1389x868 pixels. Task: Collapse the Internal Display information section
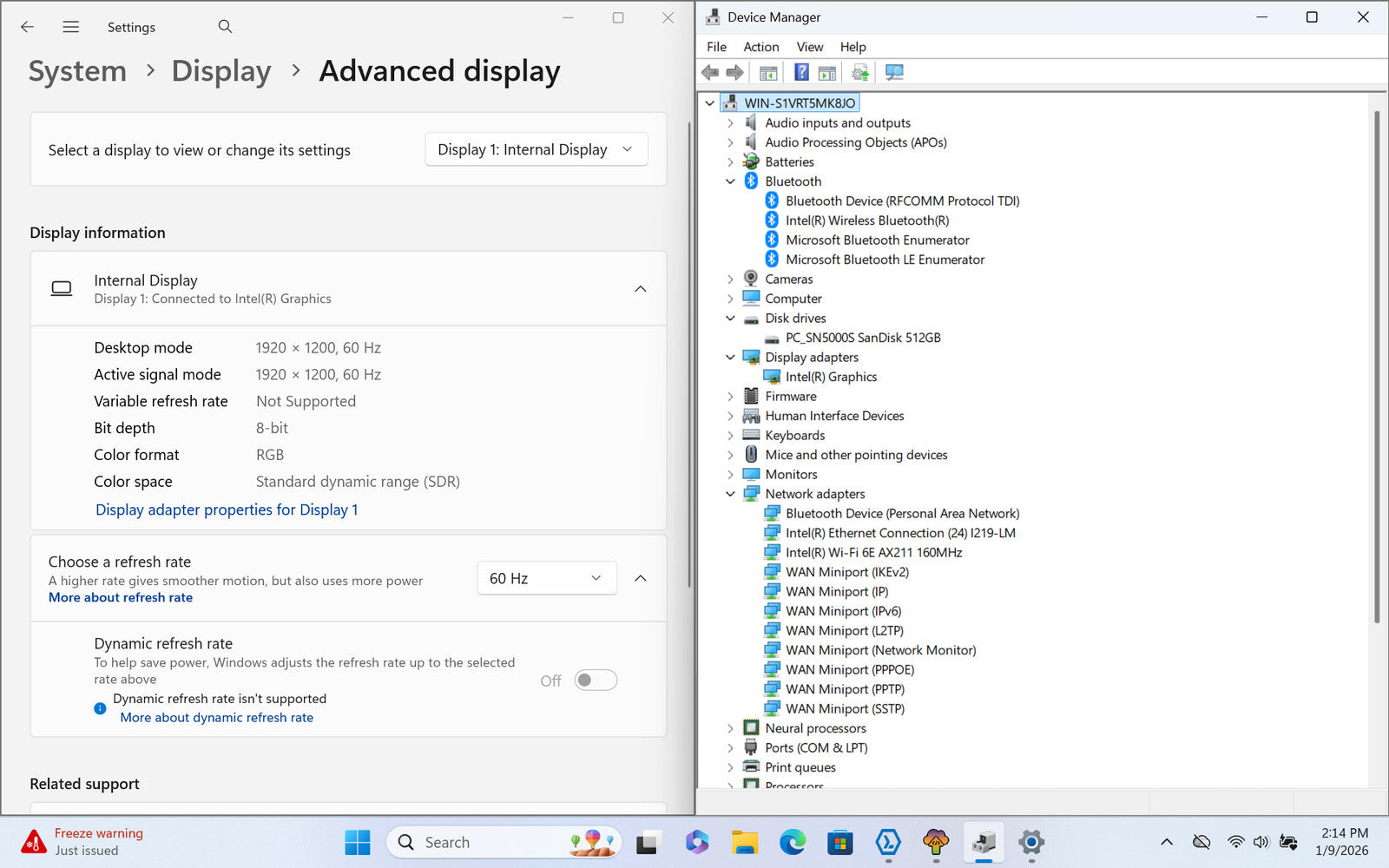[x=640, y=289]
